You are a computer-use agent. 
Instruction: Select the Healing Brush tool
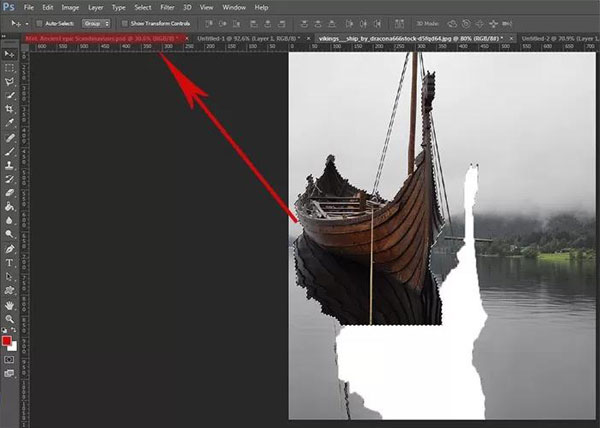[9, 138]
